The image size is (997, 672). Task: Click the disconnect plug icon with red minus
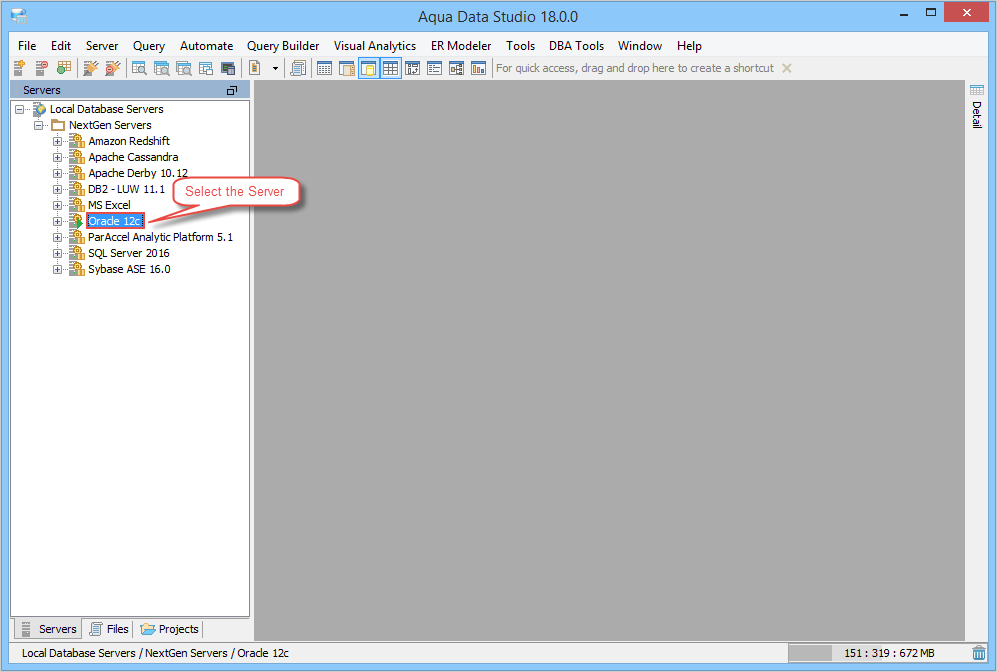(x=113, y=68)
